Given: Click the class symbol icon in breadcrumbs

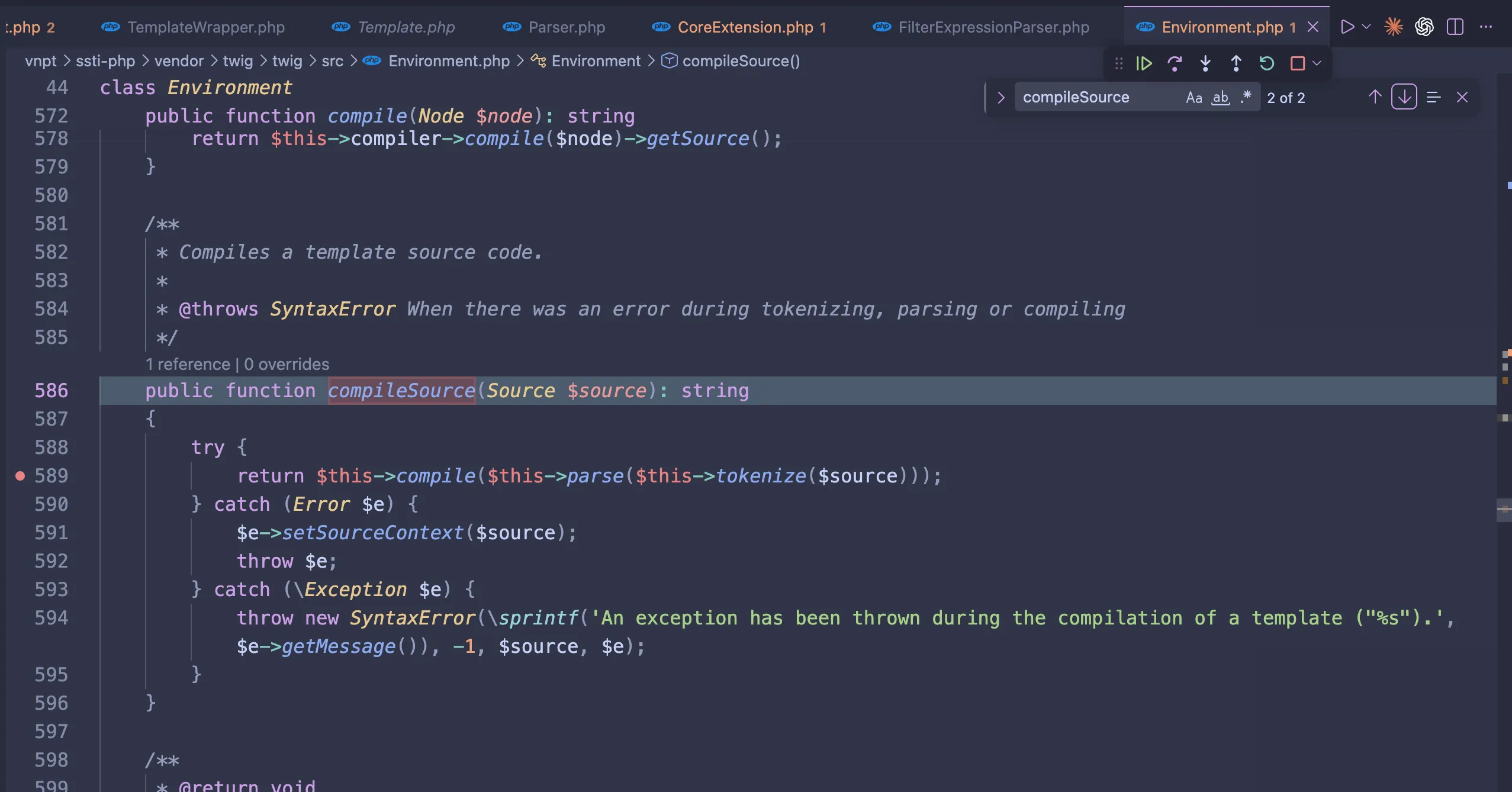Looking at the screenshot, I should click(x=538, y=60).
